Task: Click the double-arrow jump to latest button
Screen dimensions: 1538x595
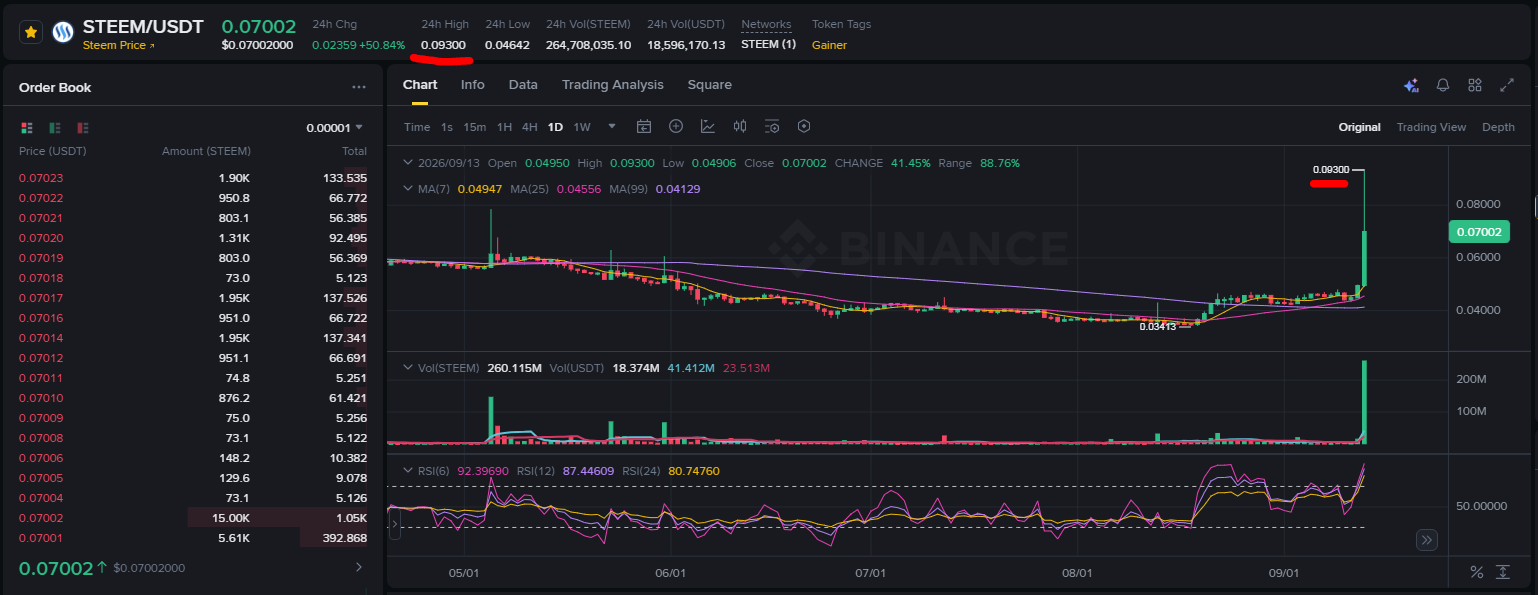Action: click(1427, 540)
